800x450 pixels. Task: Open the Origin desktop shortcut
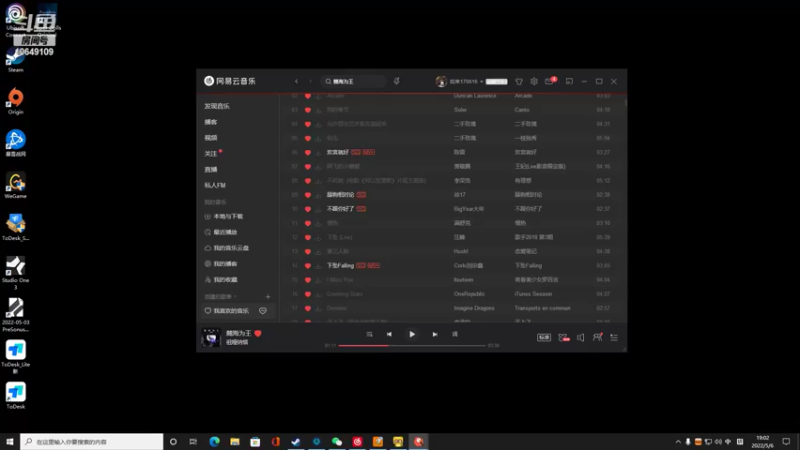pos(15,101)
